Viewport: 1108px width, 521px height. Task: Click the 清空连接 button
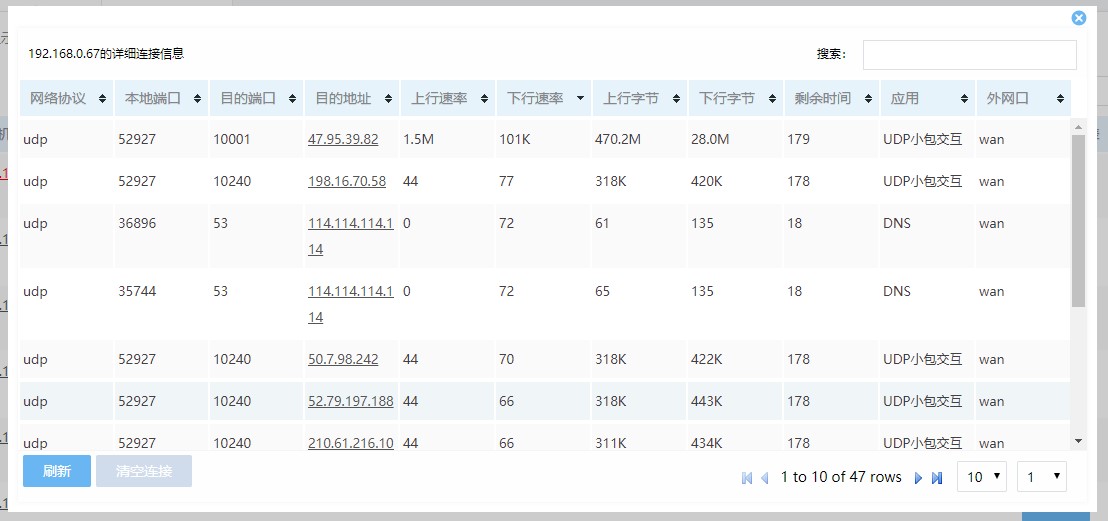(144, 472)
